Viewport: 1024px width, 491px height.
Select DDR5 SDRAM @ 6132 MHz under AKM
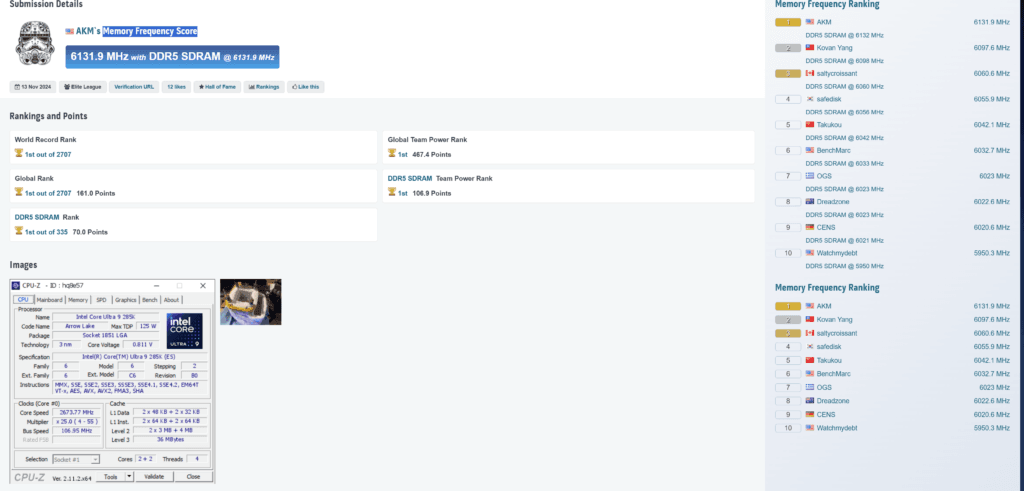tap(844, 35)
